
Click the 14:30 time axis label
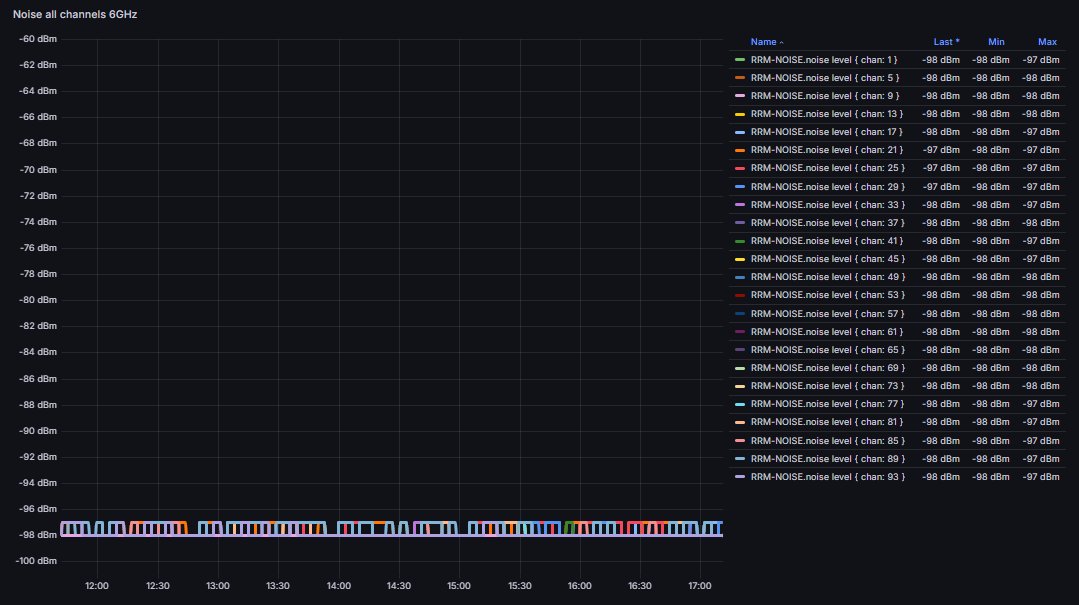pos(398,586)
